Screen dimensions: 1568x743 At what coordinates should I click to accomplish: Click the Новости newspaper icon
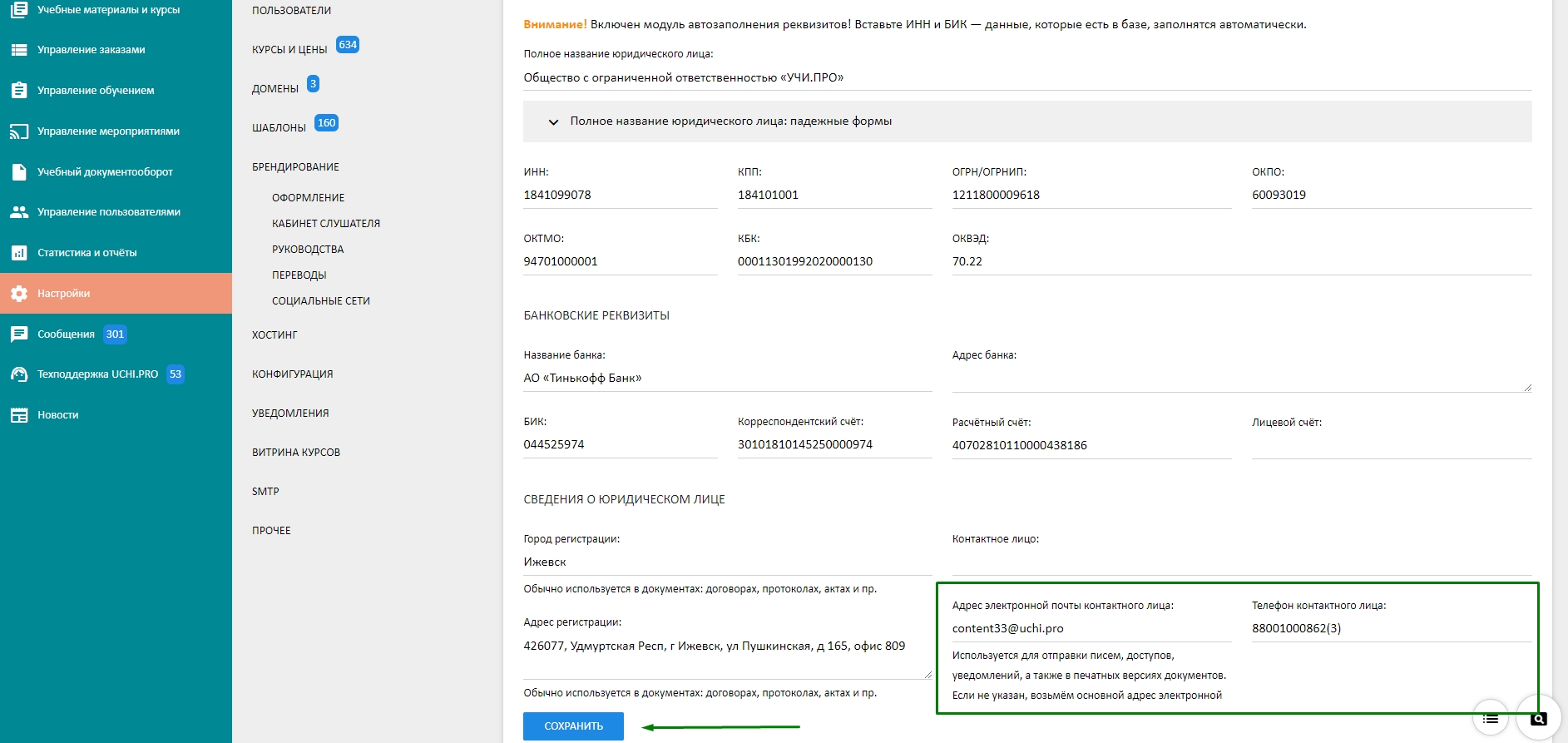[x=19, y=415]
